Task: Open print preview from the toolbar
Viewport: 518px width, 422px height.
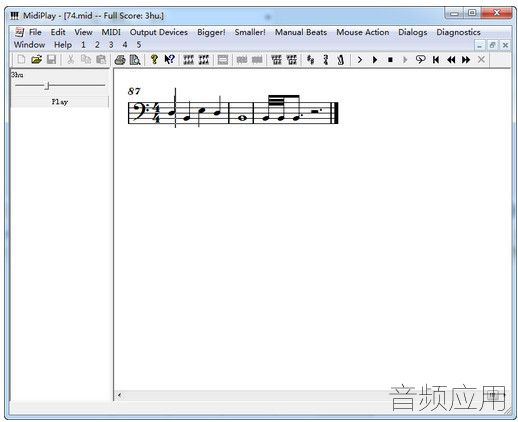Action: click(135, 60)
